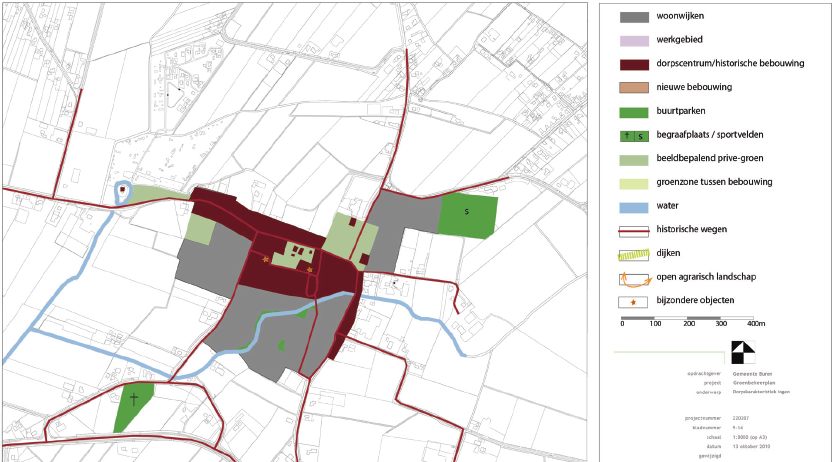Click the 'Gemeente Buren' client text
The width and height of the screenshot is (834, 462).
click(x=752, y=374)
